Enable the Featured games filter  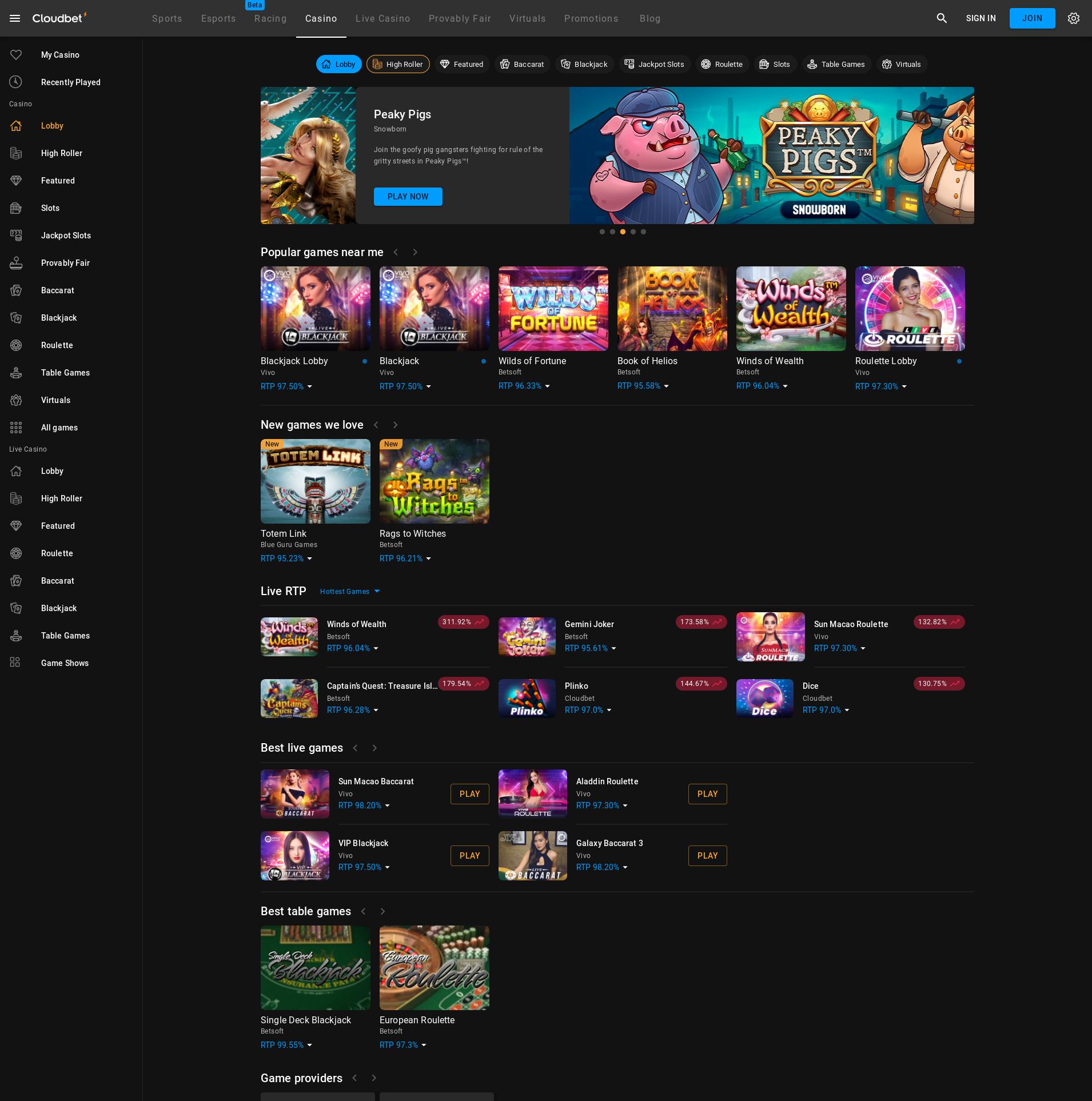[x=462, y=64]
